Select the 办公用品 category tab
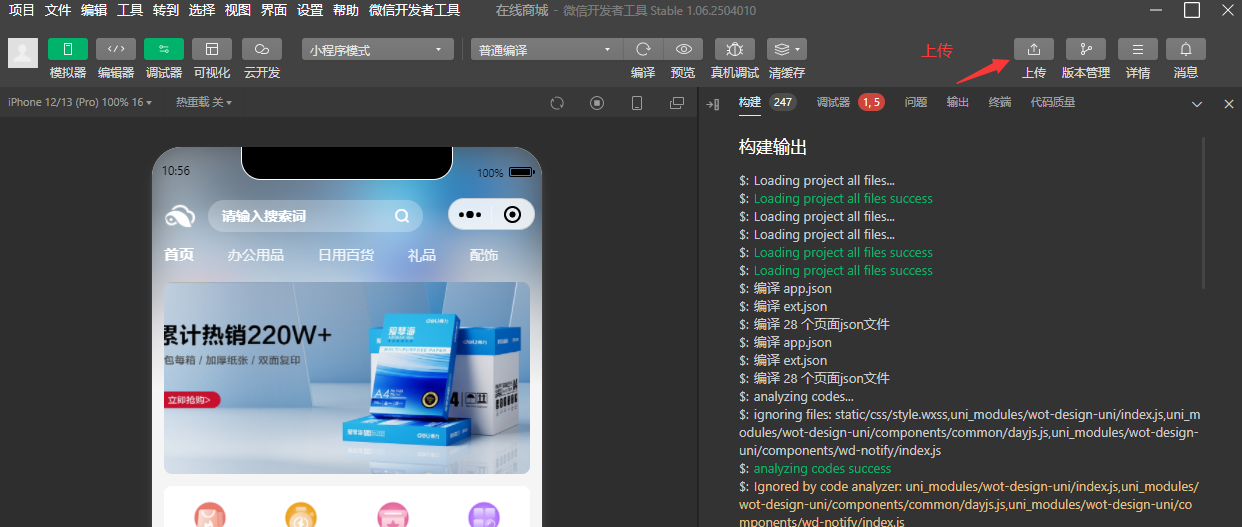 click(x=255, y=255)
